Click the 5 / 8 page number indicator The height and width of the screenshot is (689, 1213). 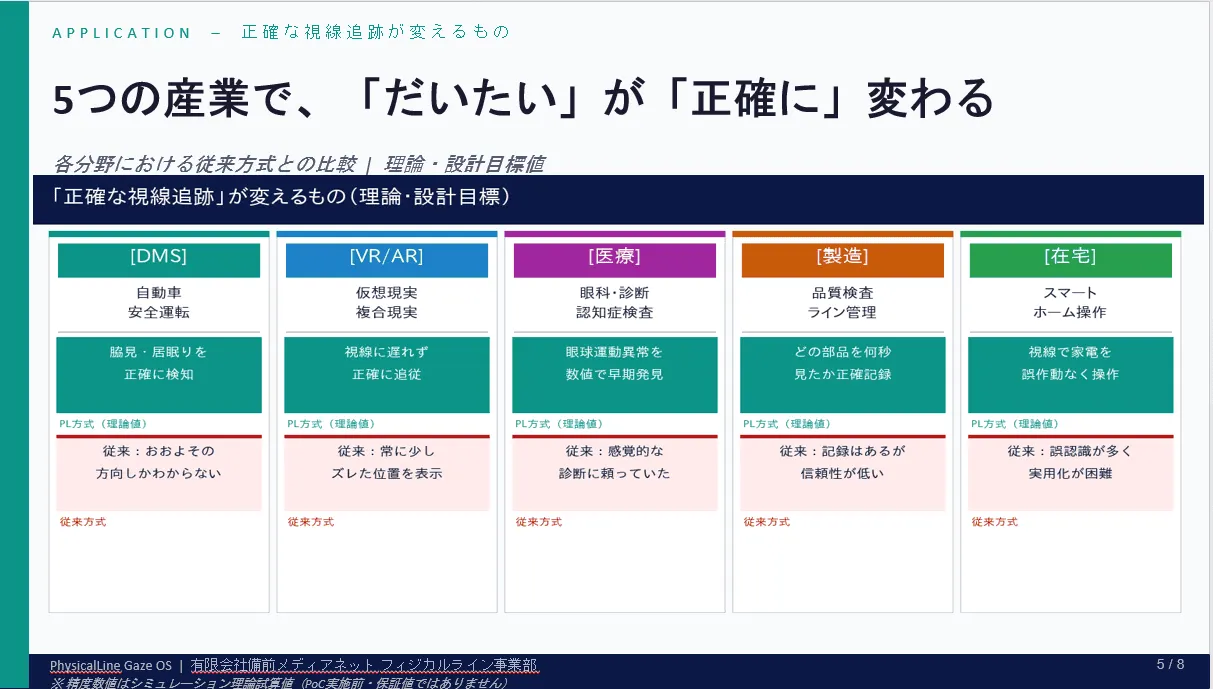(1170, 664)
